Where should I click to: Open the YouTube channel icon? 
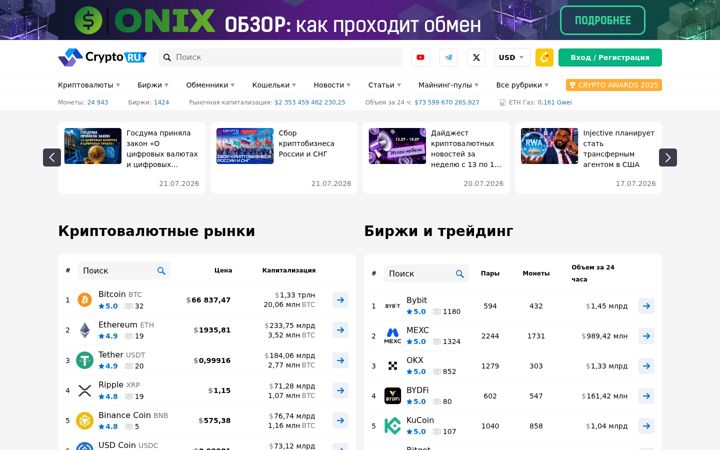(420, 57)
